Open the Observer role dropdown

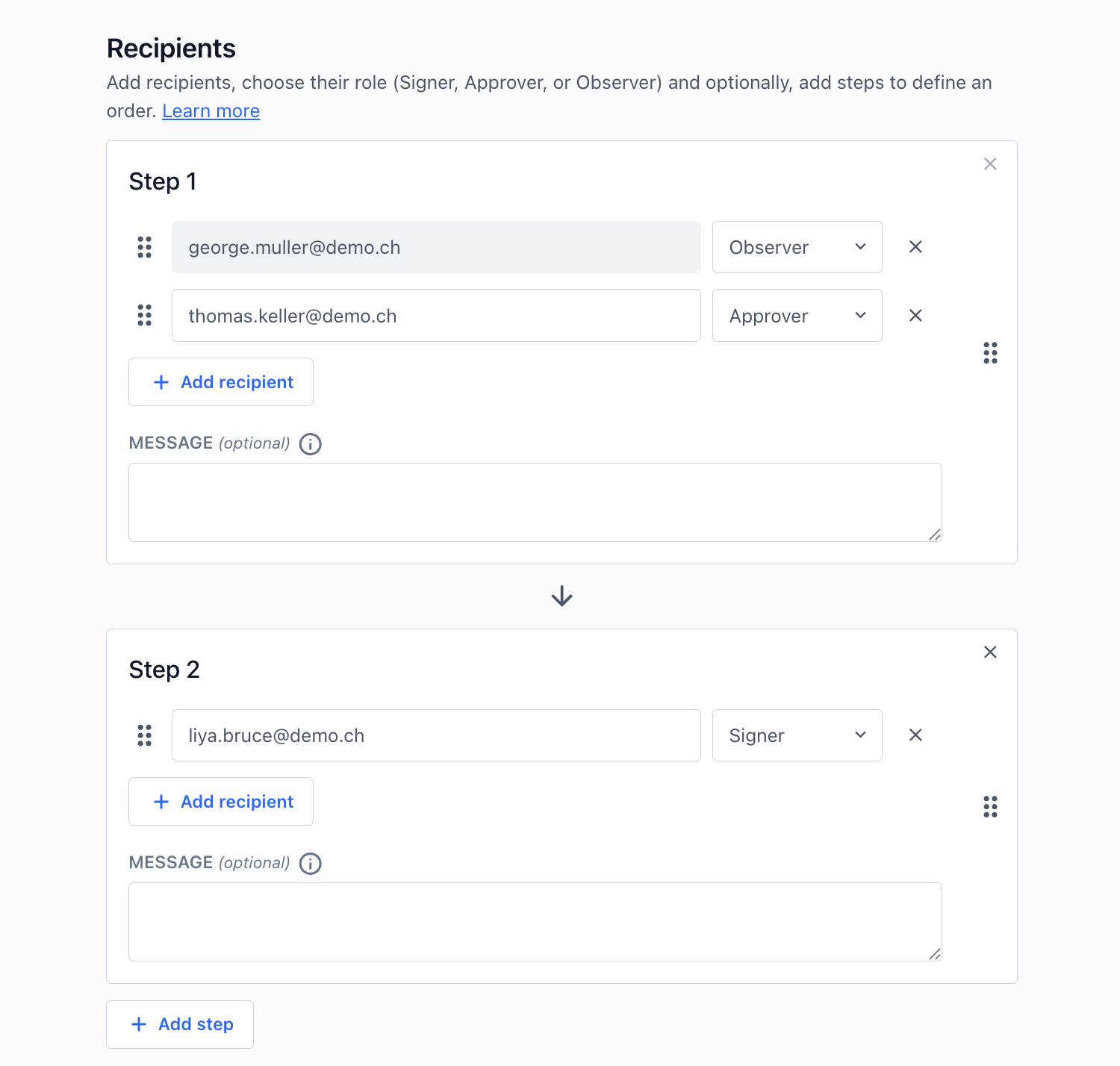point(797,247)
